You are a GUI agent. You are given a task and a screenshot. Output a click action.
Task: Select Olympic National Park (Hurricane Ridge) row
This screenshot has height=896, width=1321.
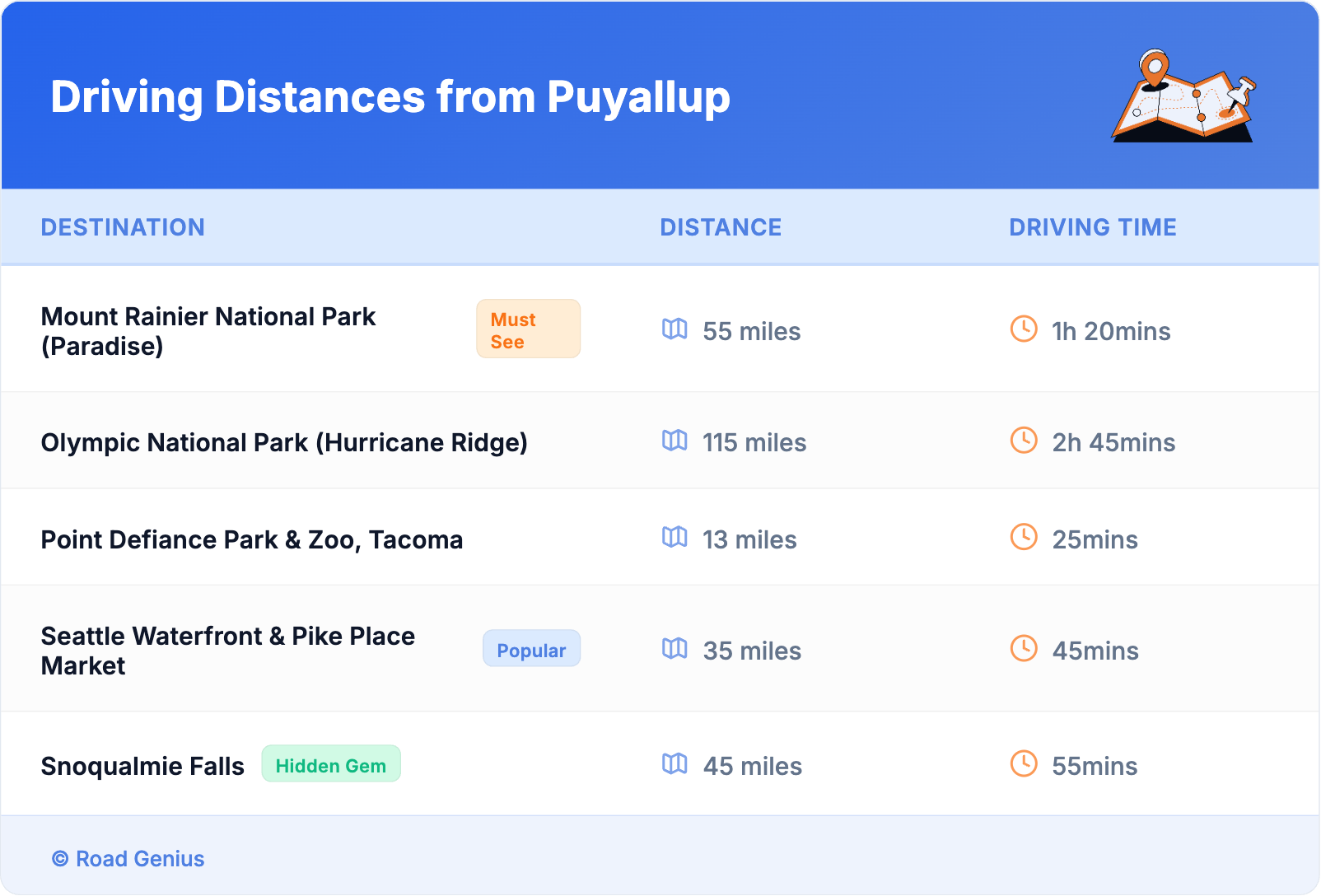(x=284, y=442)
